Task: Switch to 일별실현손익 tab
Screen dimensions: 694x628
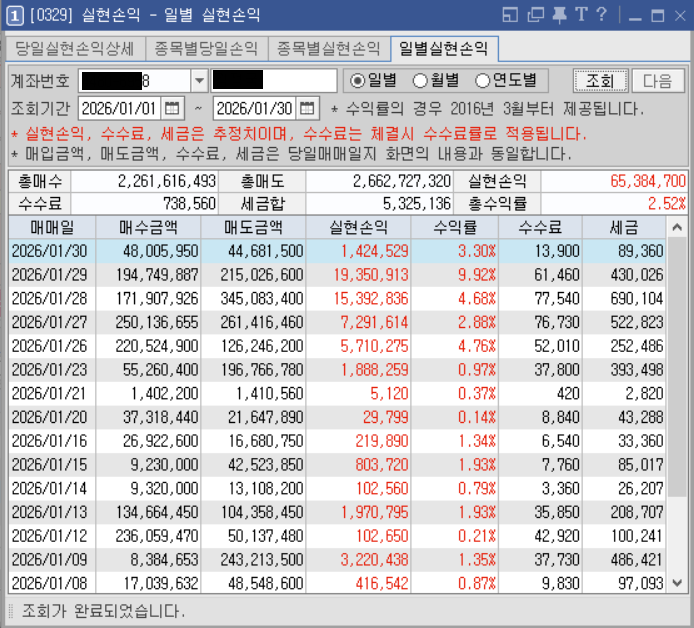Action: 444,48
